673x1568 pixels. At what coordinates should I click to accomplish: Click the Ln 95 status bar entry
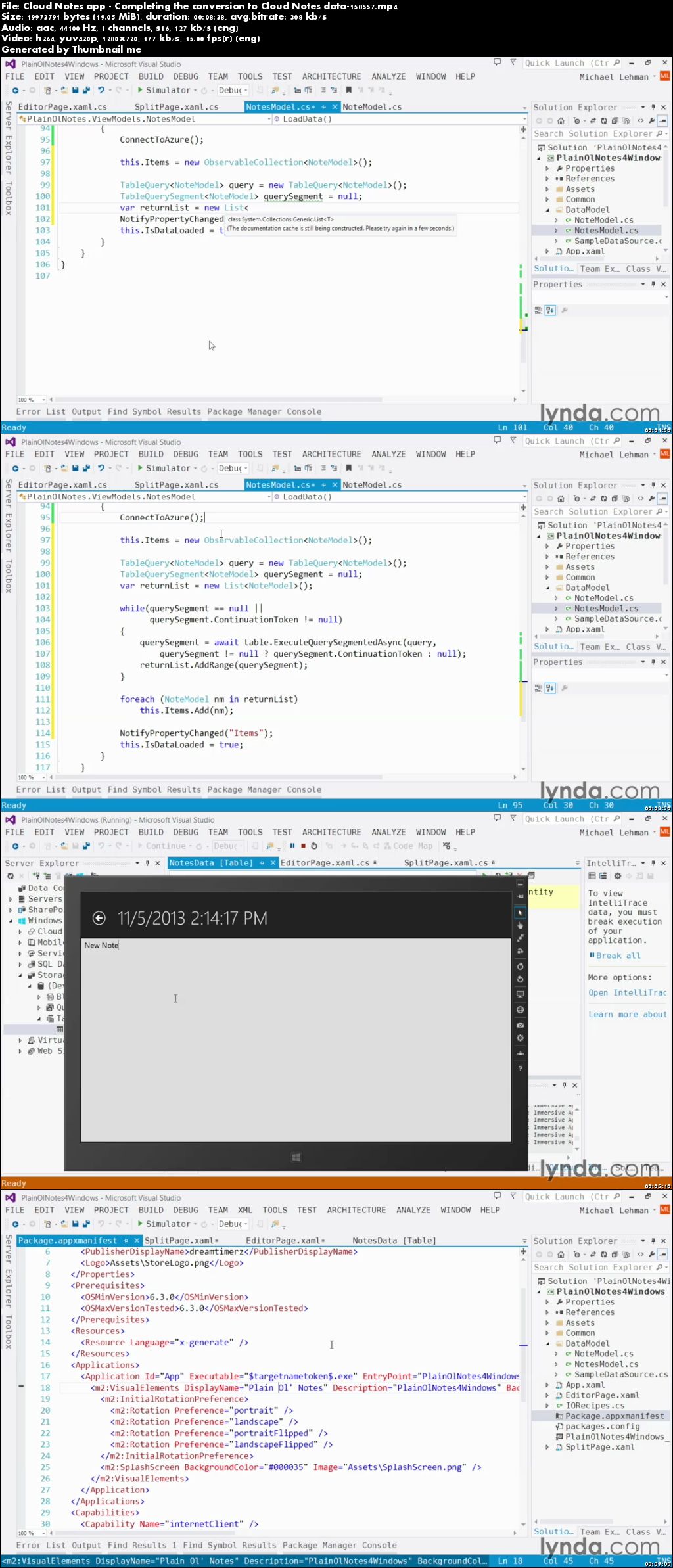point(510,805)
